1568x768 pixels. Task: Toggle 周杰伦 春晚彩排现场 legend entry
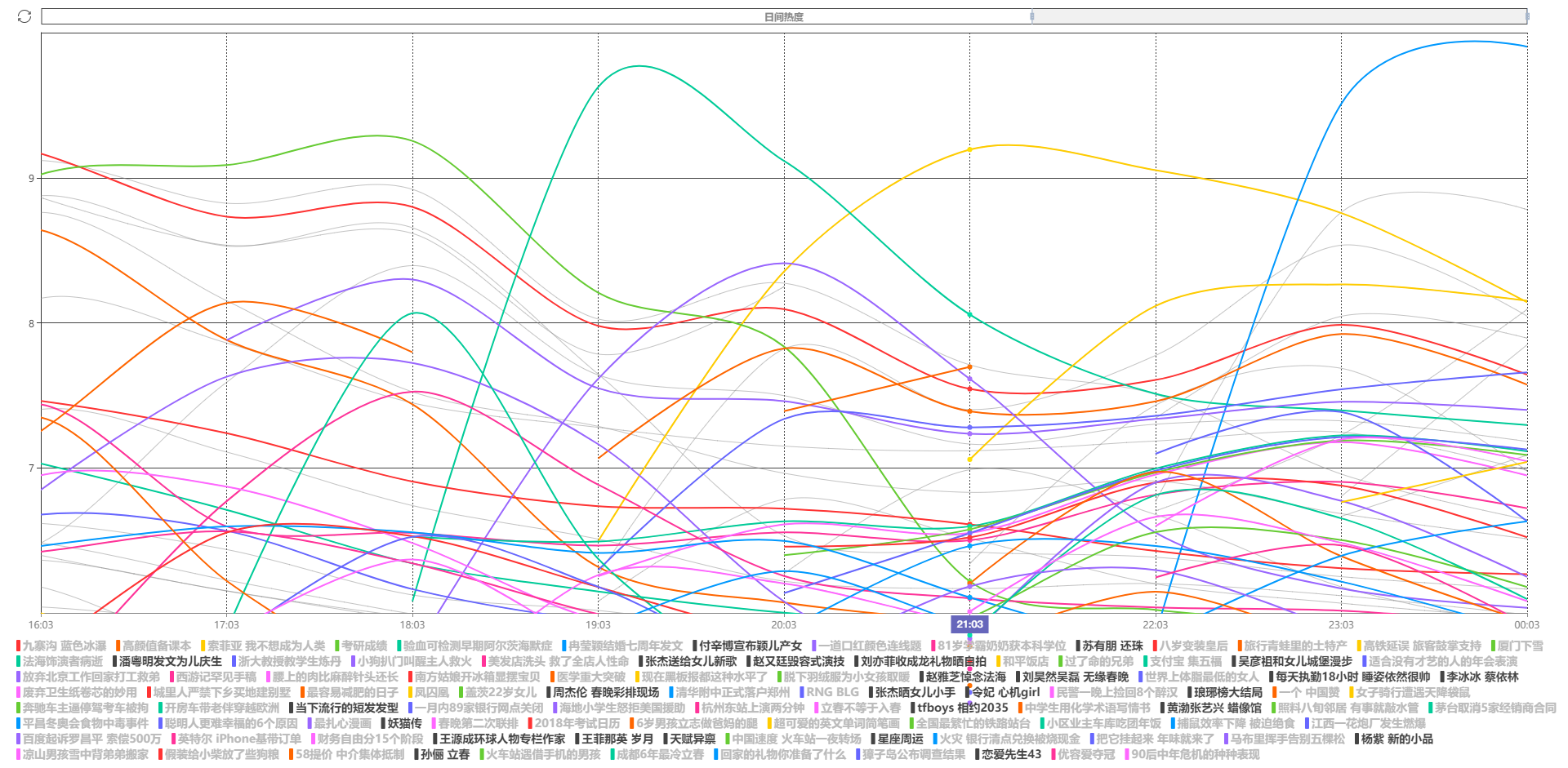click(x=603, y=692)
